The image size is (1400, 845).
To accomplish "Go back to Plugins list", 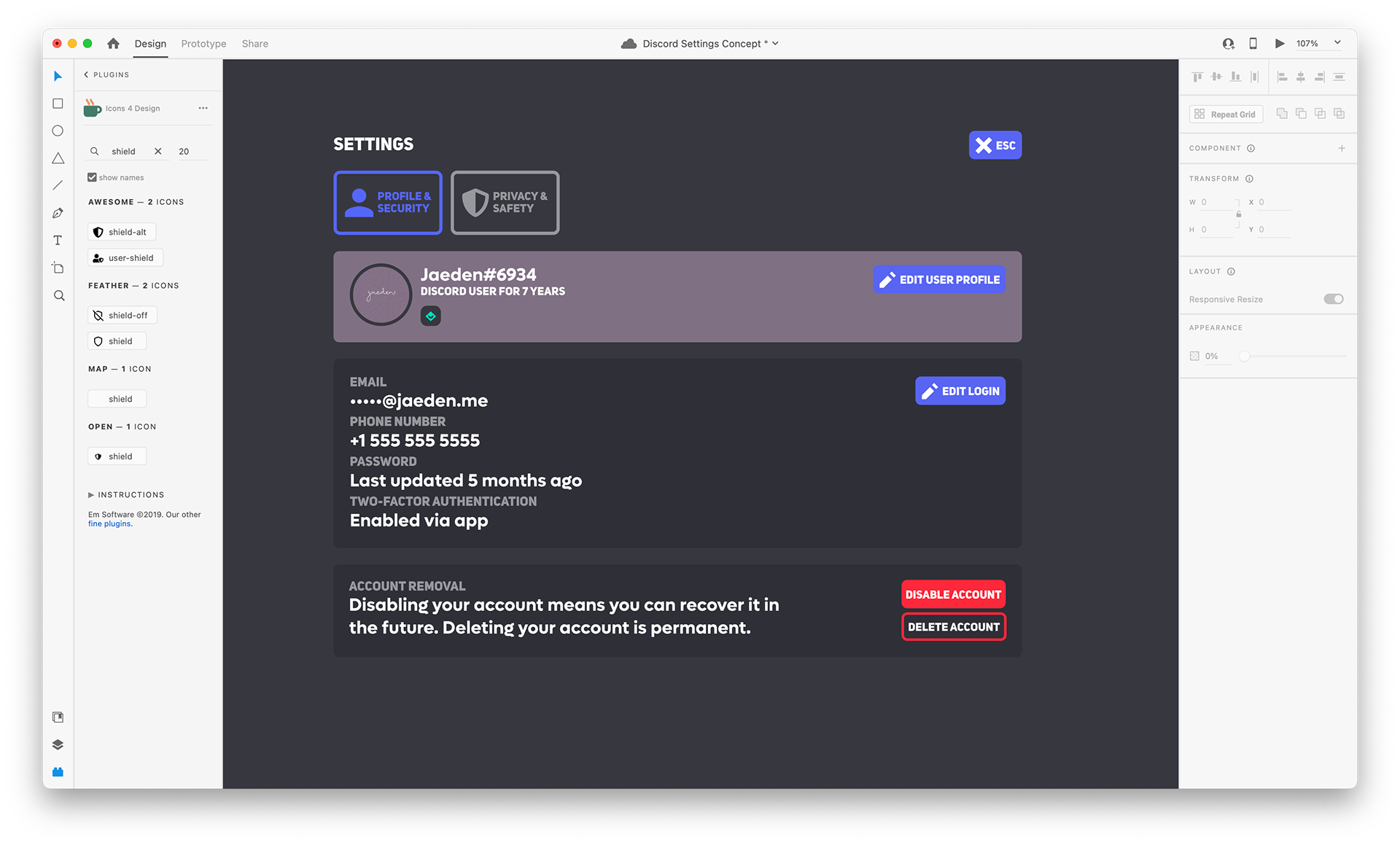I will point(106,74).
